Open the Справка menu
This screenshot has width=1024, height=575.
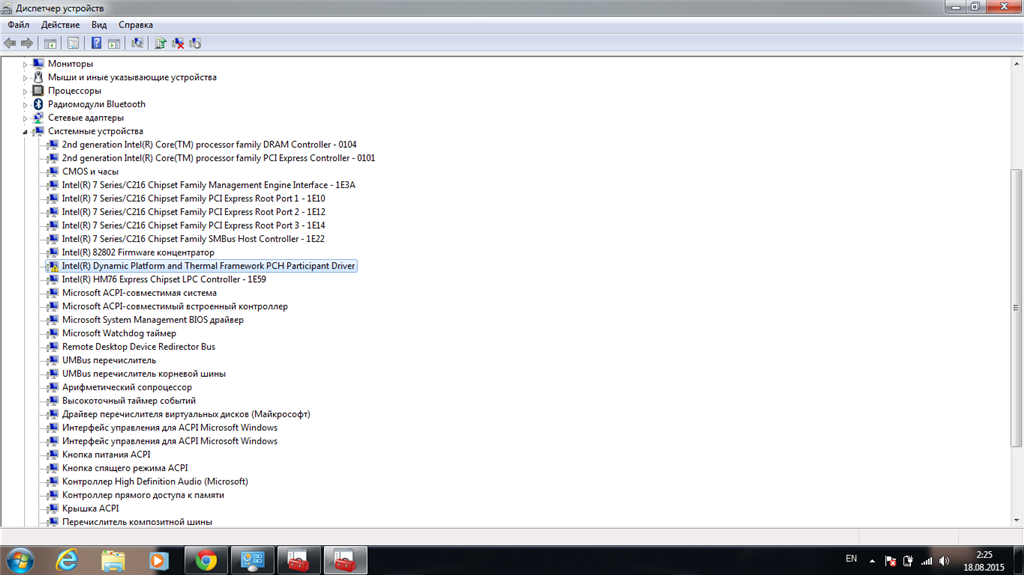135,25
